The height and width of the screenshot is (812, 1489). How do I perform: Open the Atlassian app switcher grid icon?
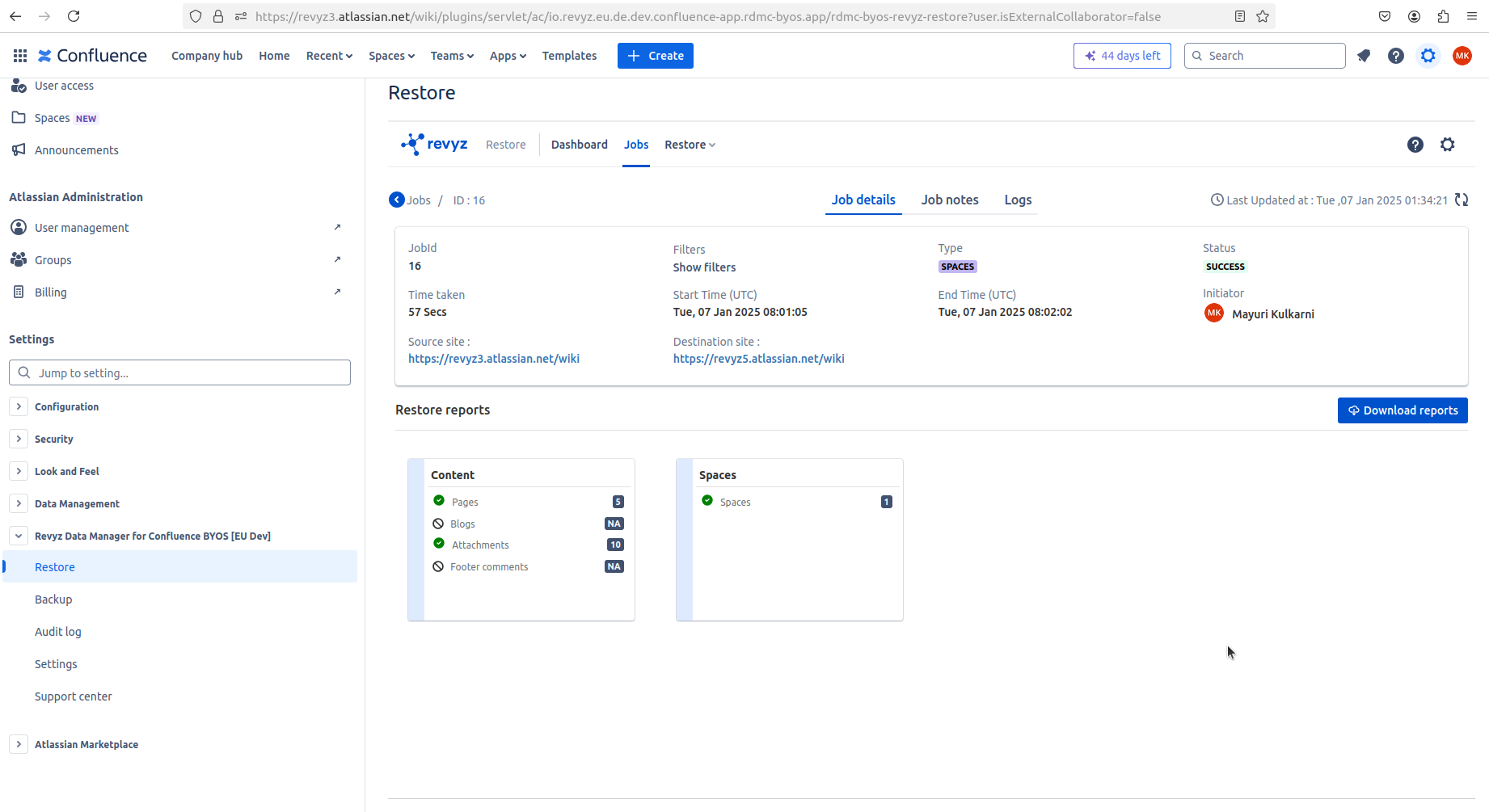point(20,56)
